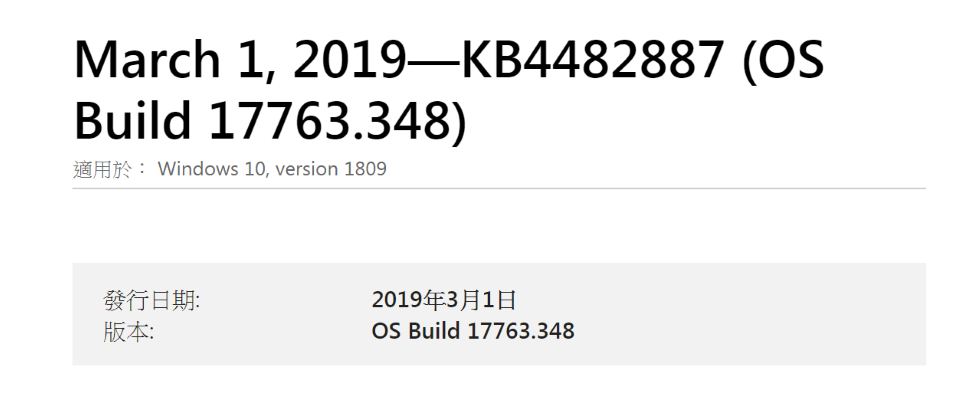
Task: Click the KB4482887 article title heading
Action: [x=449, y=89]
